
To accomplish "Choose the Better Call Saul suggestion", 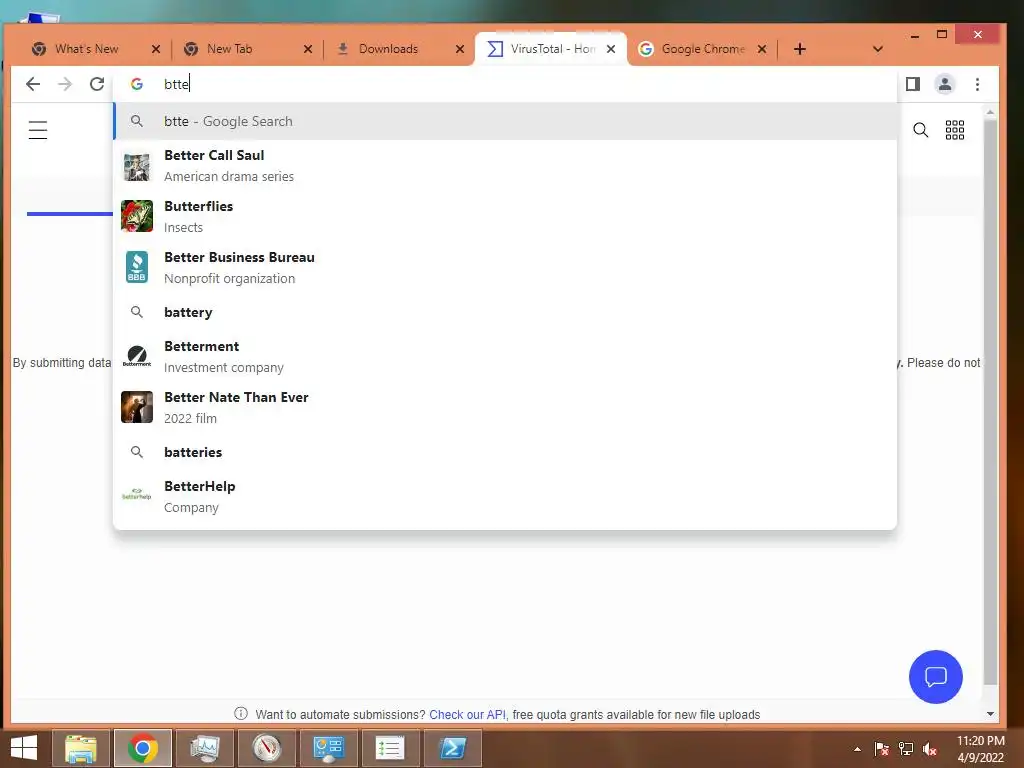I will coord(505,166).
